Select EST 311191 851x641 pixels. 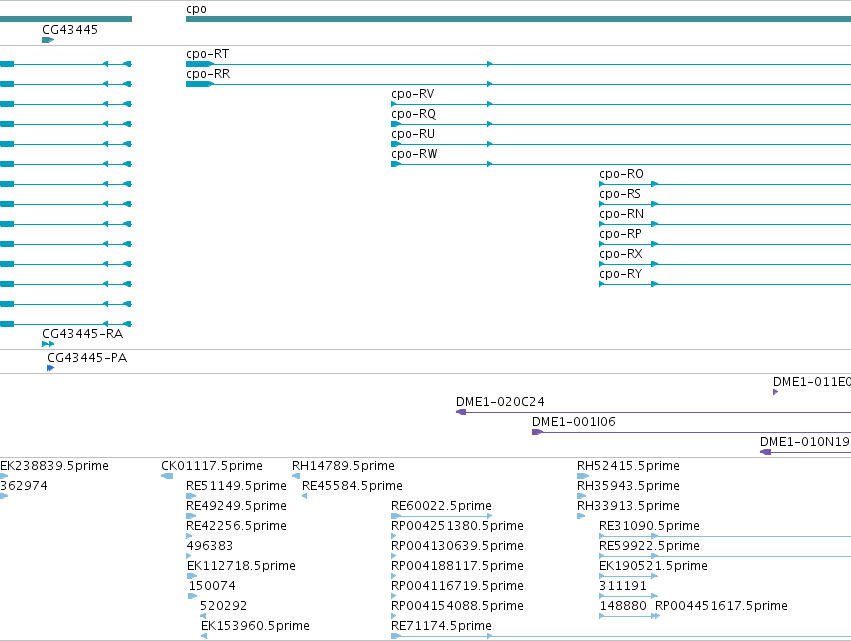click(623, 587)
